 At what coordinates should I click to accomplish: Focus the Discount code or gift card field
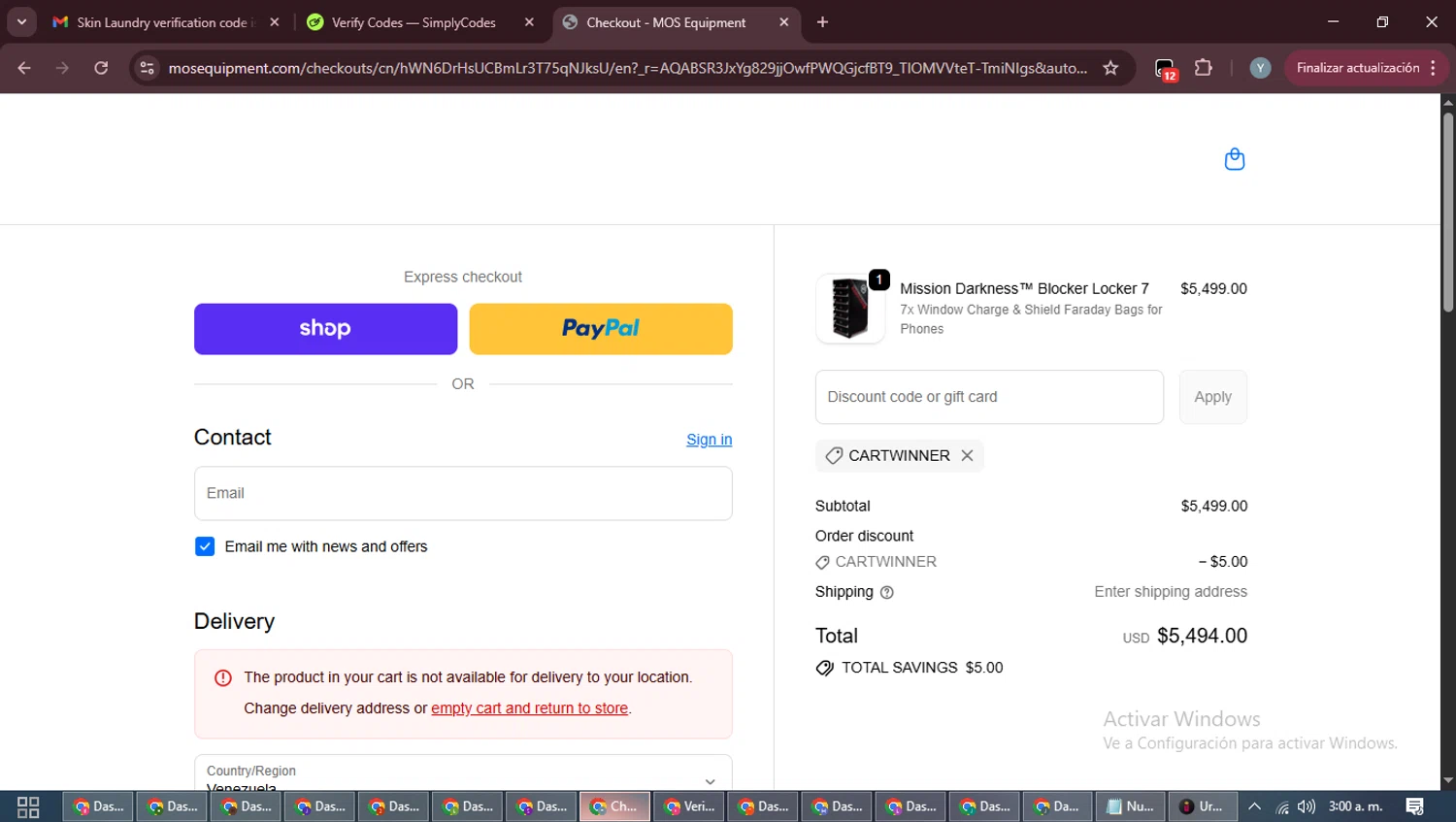coord(989,397)
